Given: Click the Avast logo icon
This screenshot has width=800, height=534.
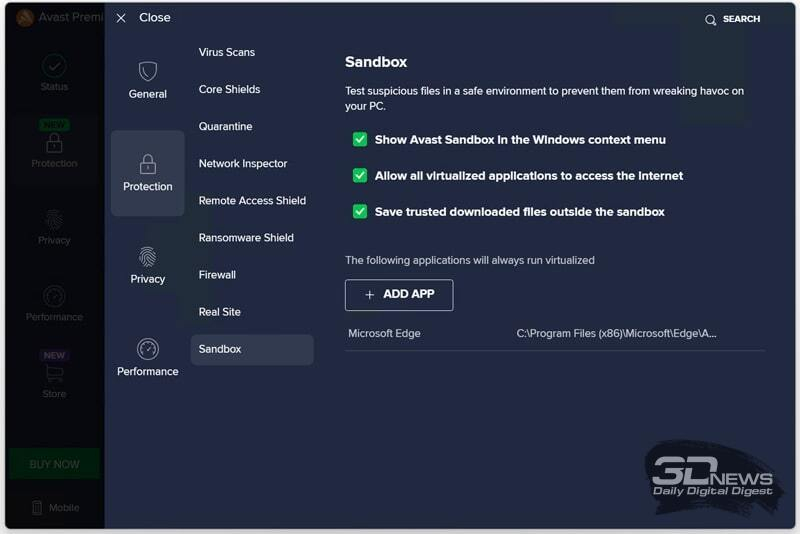Looking at the screenshot, I should 24,18.
